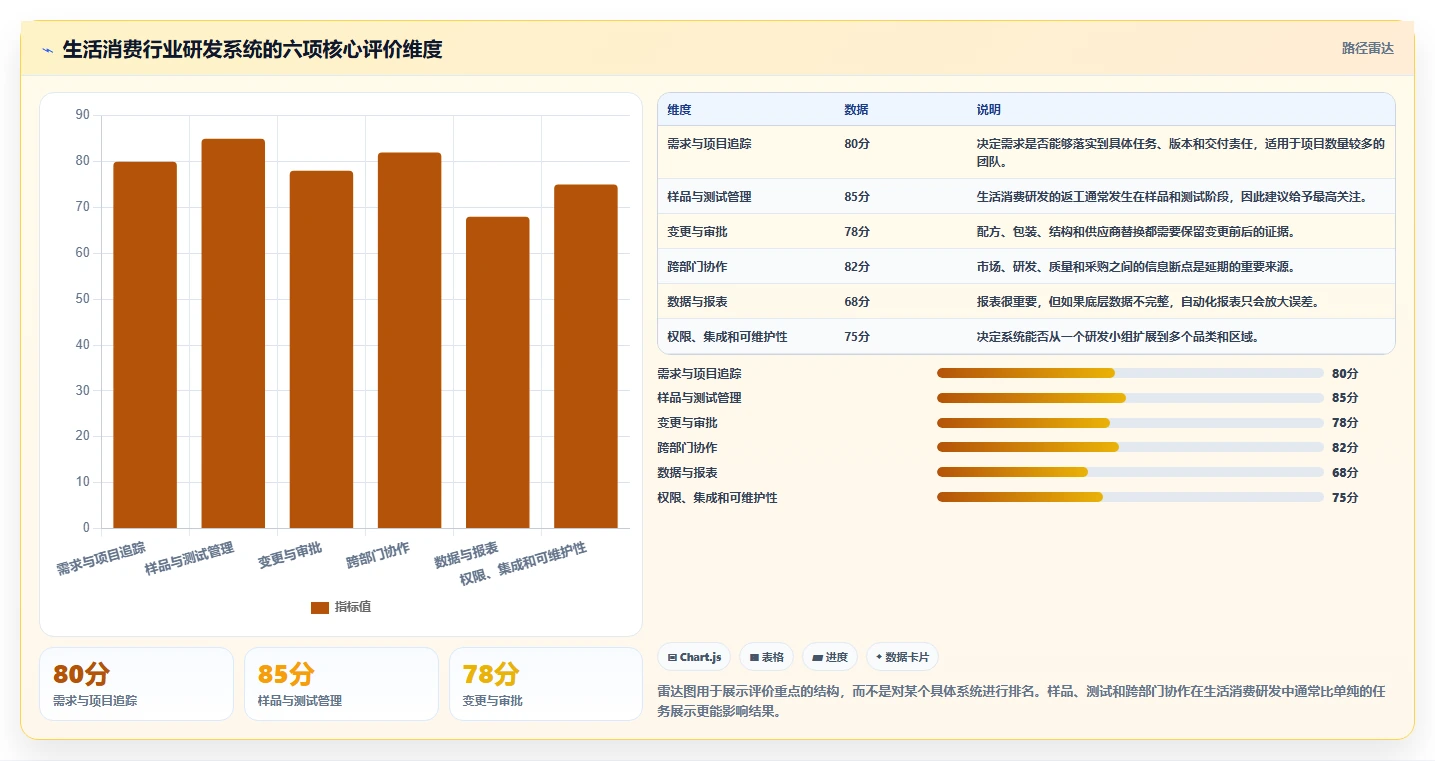Select the 数据卡片 tag chip

click(x=902, y=657)
